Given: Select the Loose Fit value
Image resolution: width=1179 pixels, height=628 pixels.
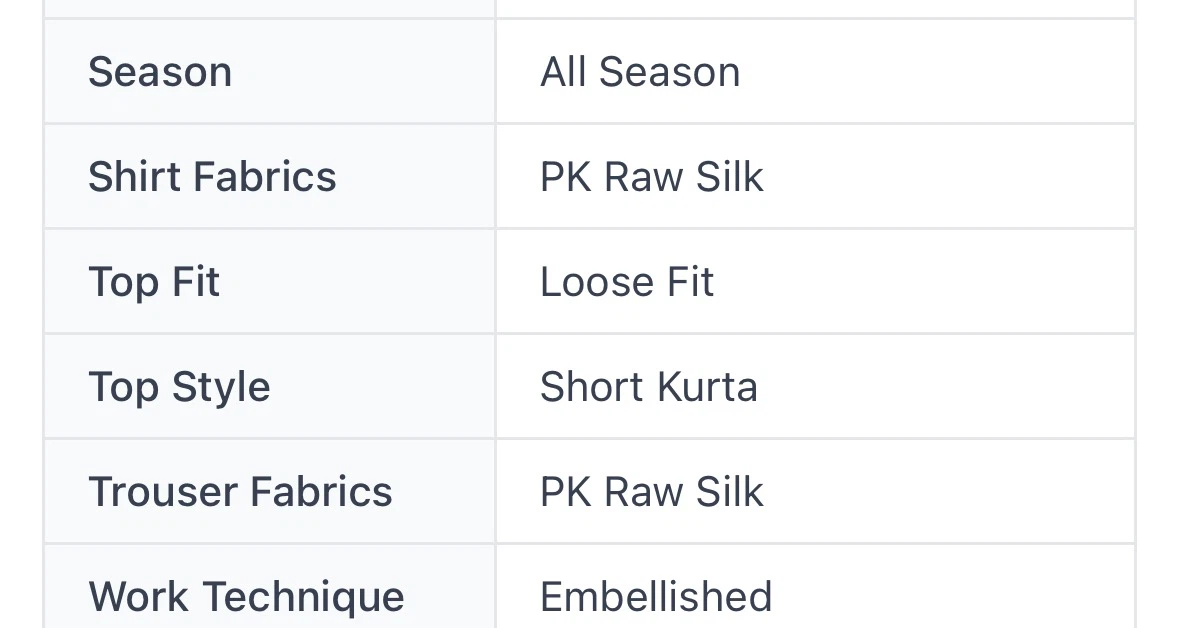Looking at the screenshot, I should pos(626,282).
